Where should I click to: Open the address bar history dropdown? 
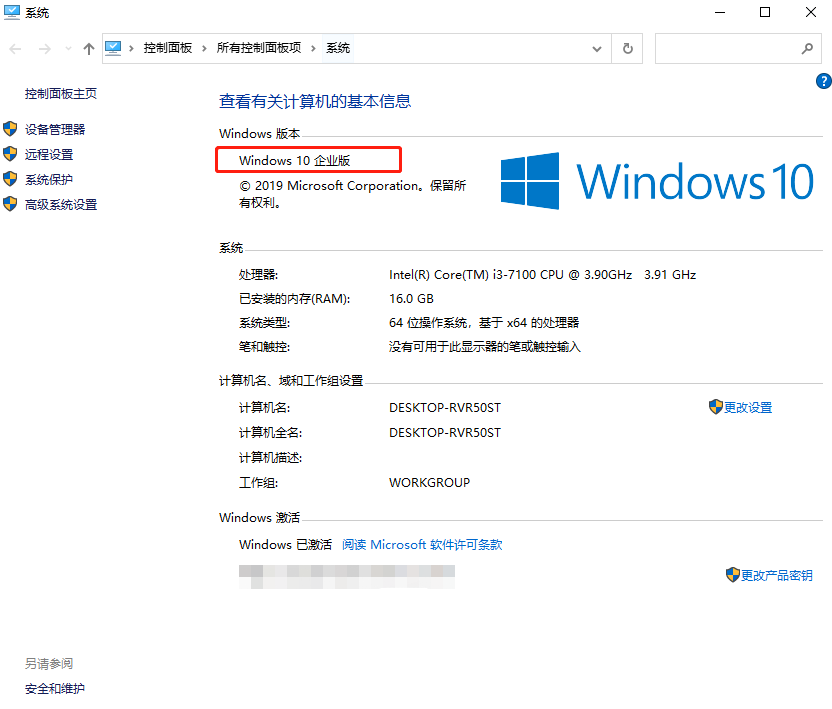pyautogui.click(x=597, y=49)
